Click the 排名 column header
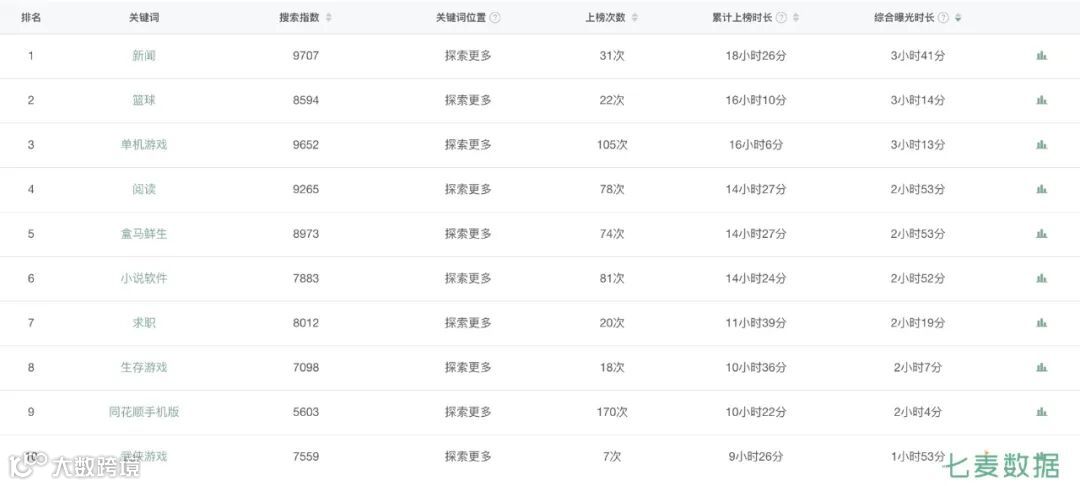The image size is (1080, 486). (30, 18)
